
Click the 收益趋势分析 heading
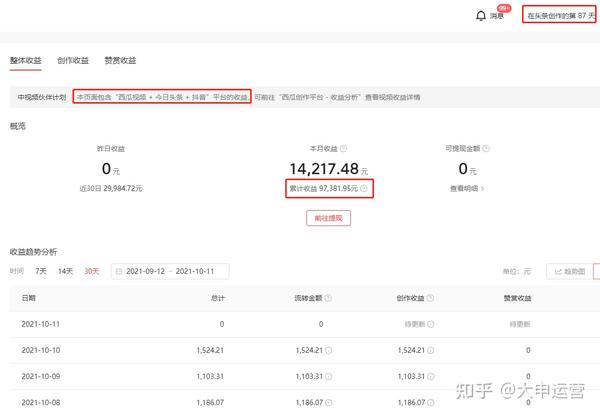tap(33, 252)
